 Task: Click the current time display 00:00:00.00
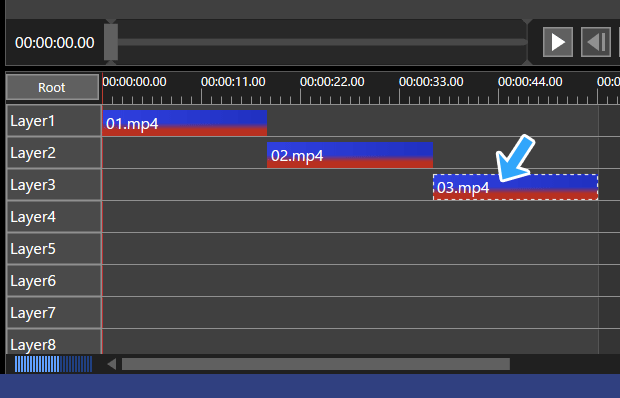(x=55, y=43)
